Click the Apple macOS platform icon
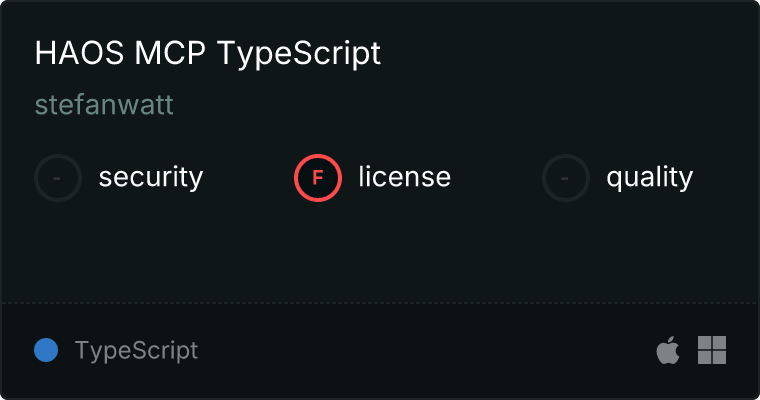 click(667, 351)
